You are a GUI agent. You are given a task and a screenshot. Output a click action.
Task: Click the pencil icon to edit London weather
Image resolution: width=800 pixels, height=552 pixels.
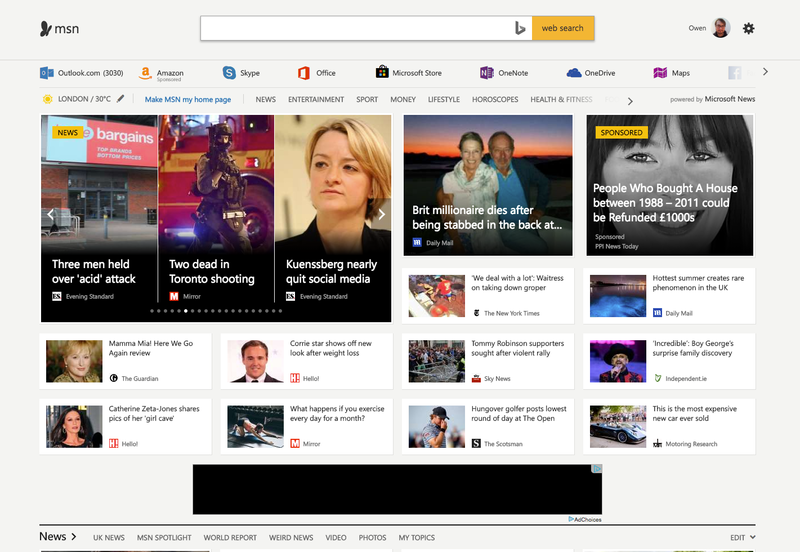pyautogui.click(x=120, y=98)
